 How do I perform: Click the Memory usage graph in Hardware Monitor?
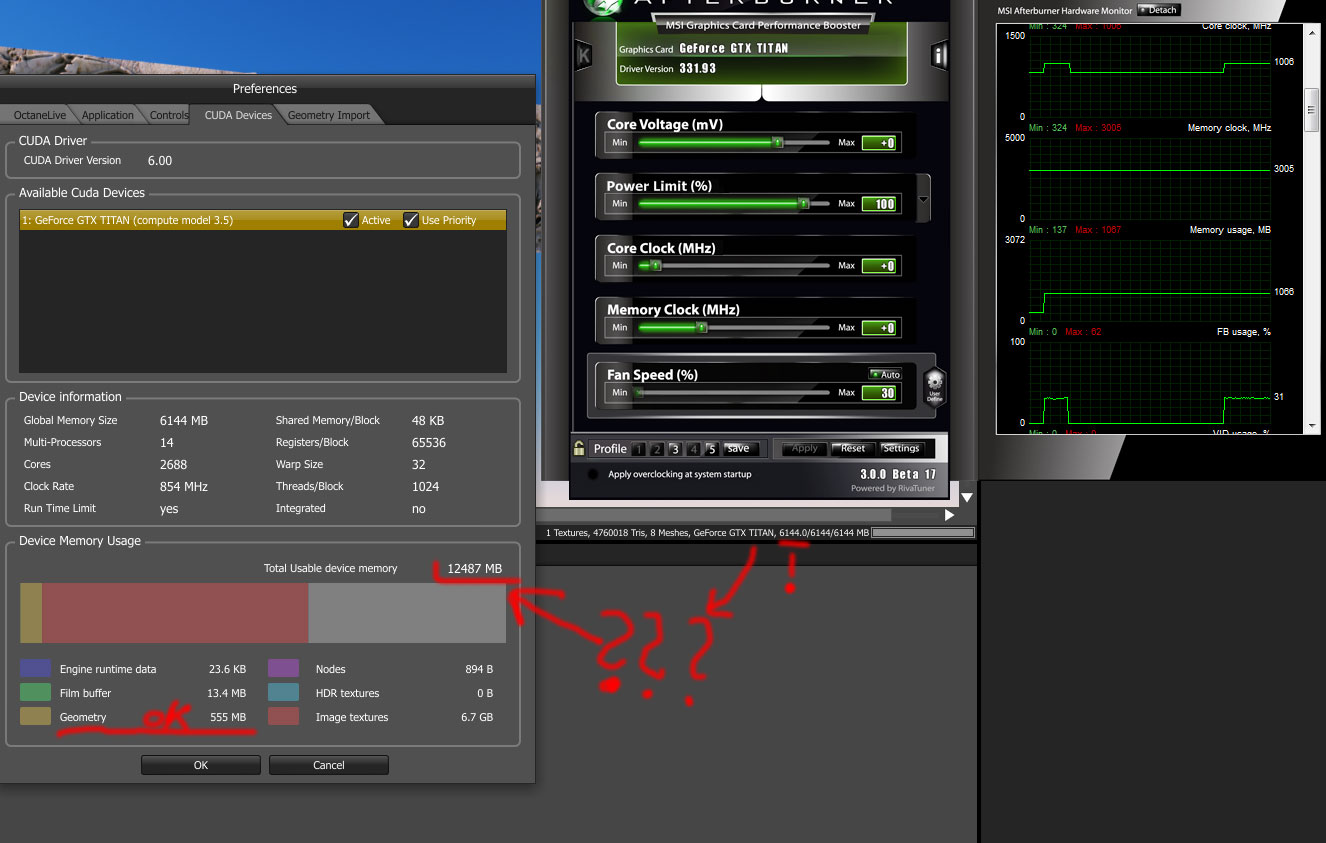click(x=1149, y=279)
